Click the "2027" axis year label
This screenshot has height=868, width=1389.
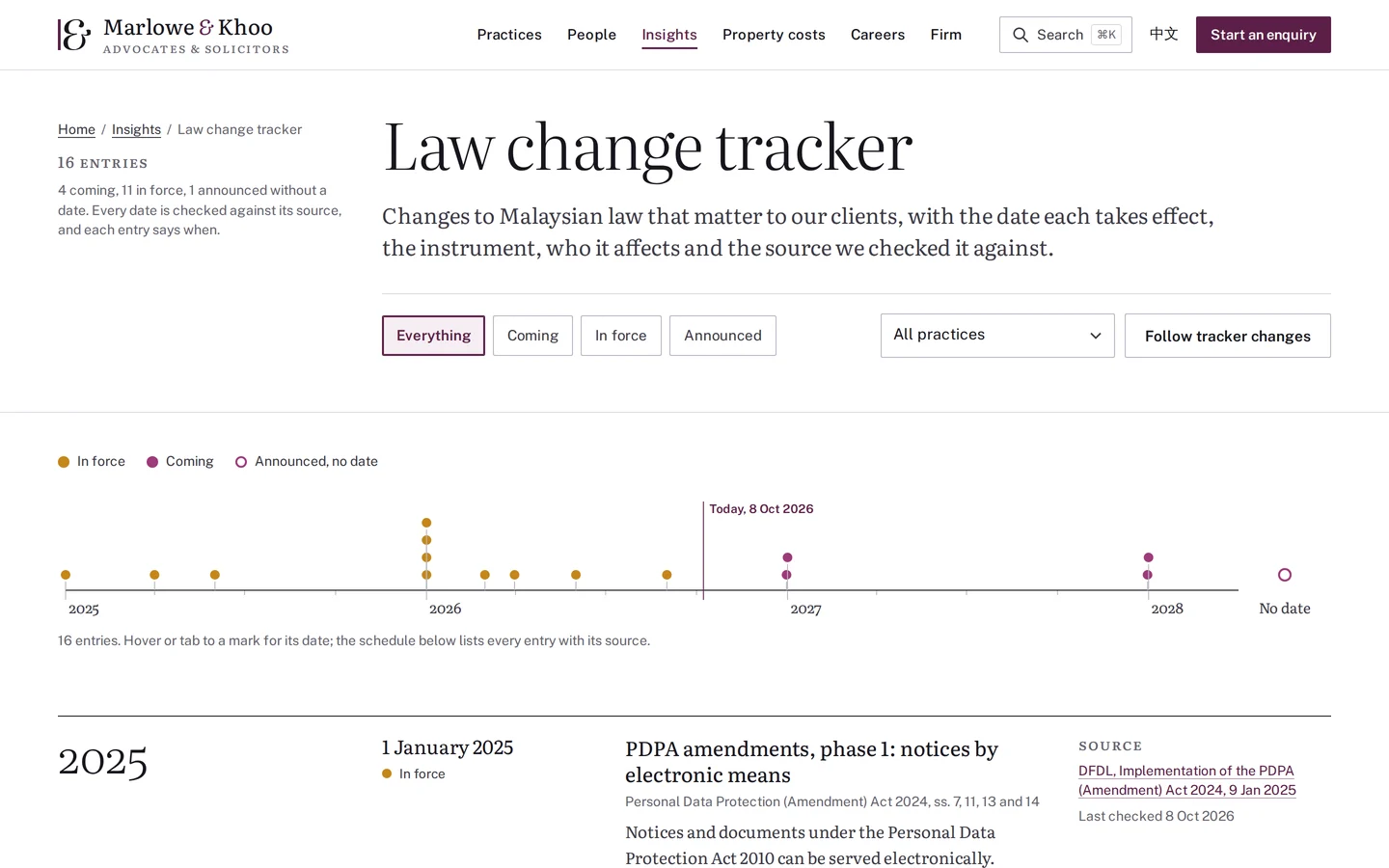(x=806, y=609)
